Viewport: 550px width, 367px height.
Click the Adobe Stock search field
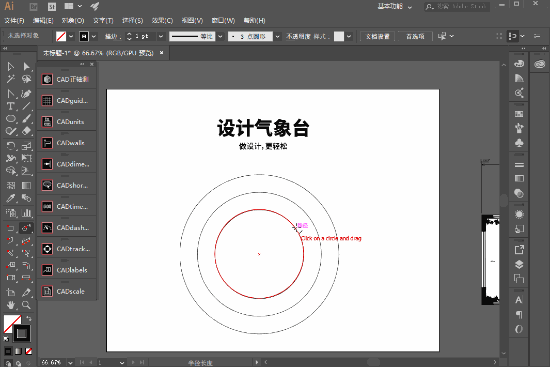tap(457, 6)
